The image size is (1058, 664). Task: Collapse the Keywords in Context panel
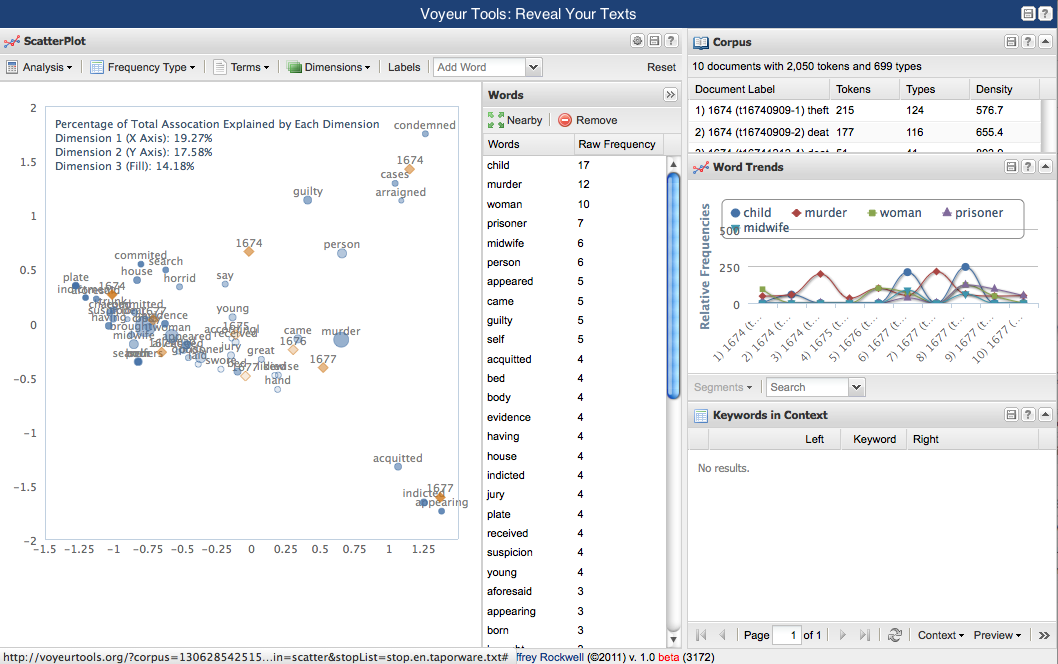(1045, 415)
